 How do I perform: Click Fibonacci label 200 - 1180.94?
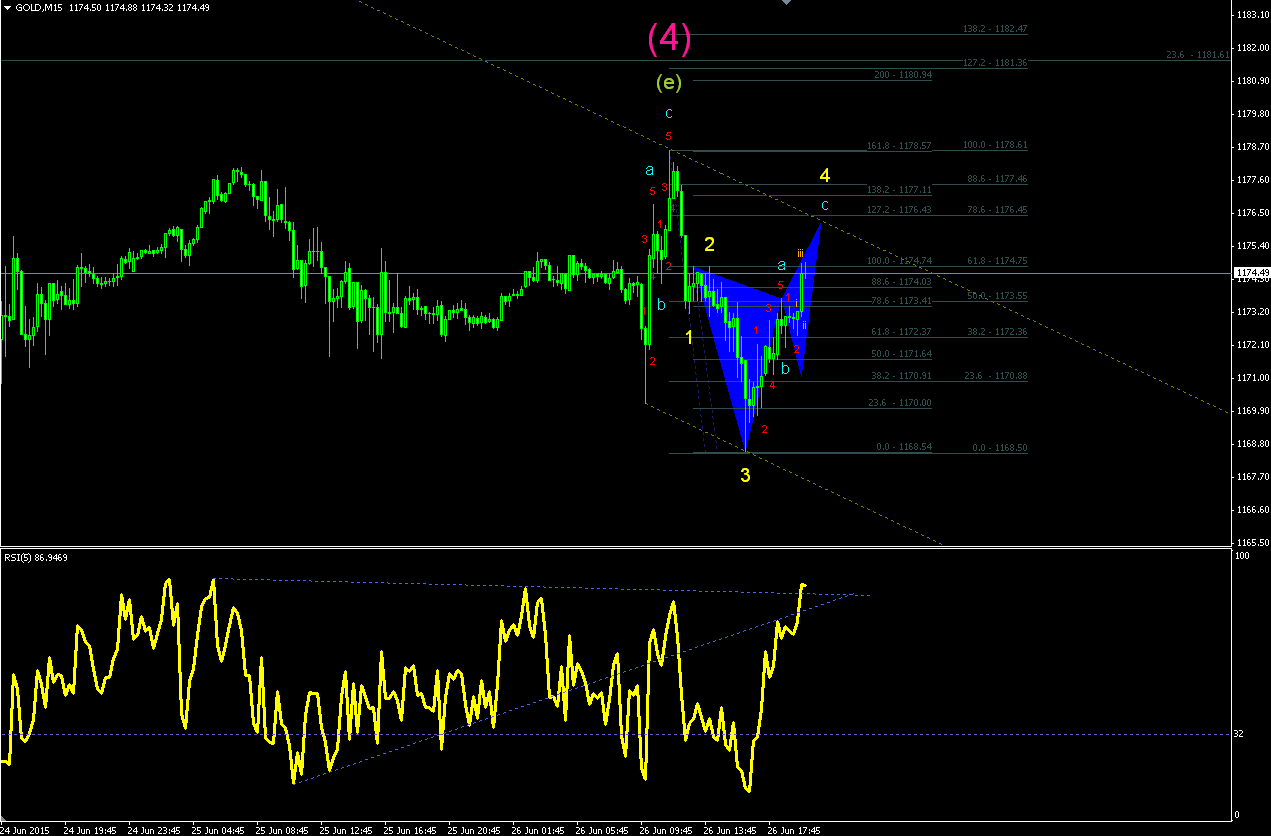pos(903,75)
